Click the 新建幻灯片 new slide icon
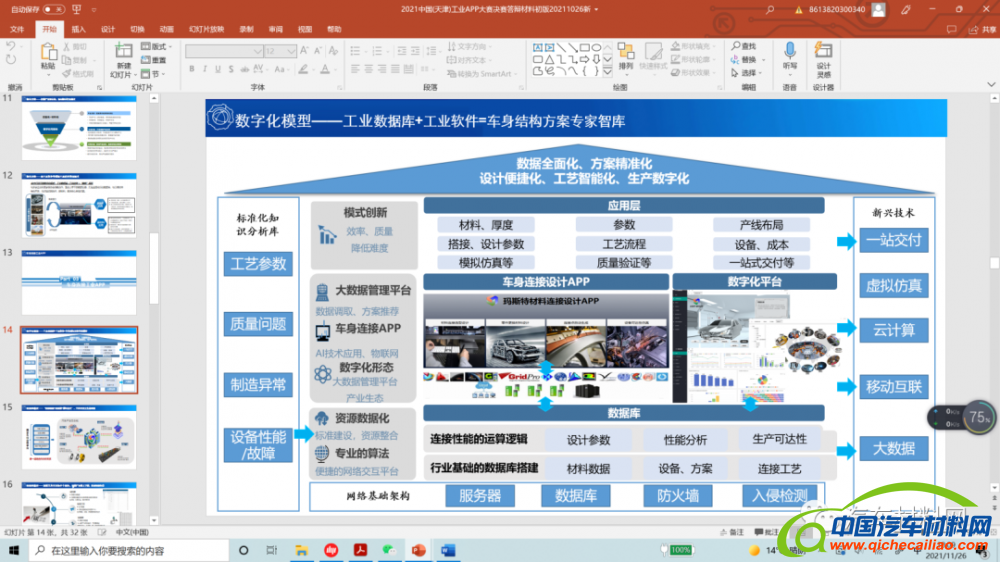 click(123, 51)
